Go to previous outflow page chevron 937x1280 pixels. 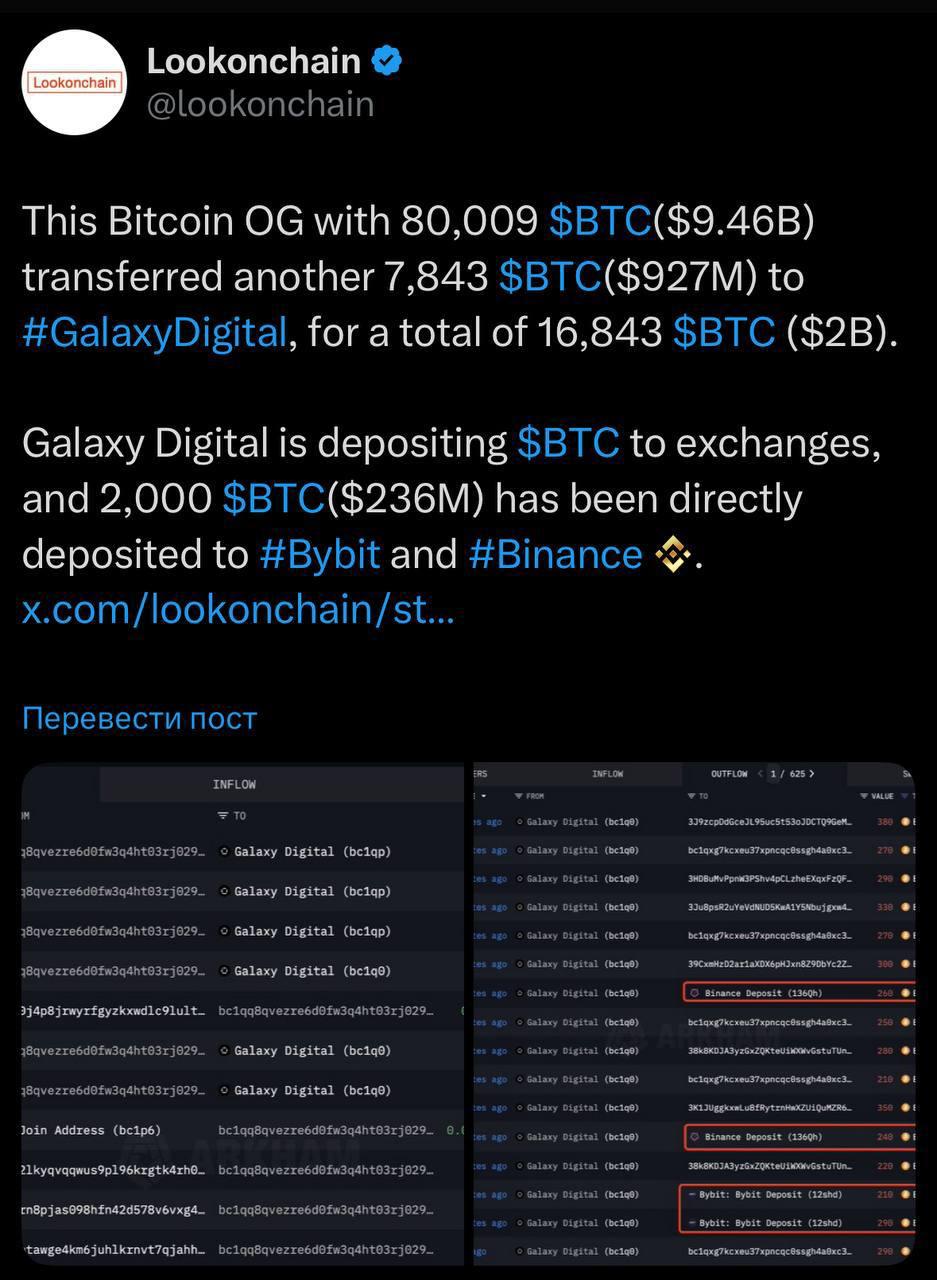pyautogui.click(x=760, y=773)
